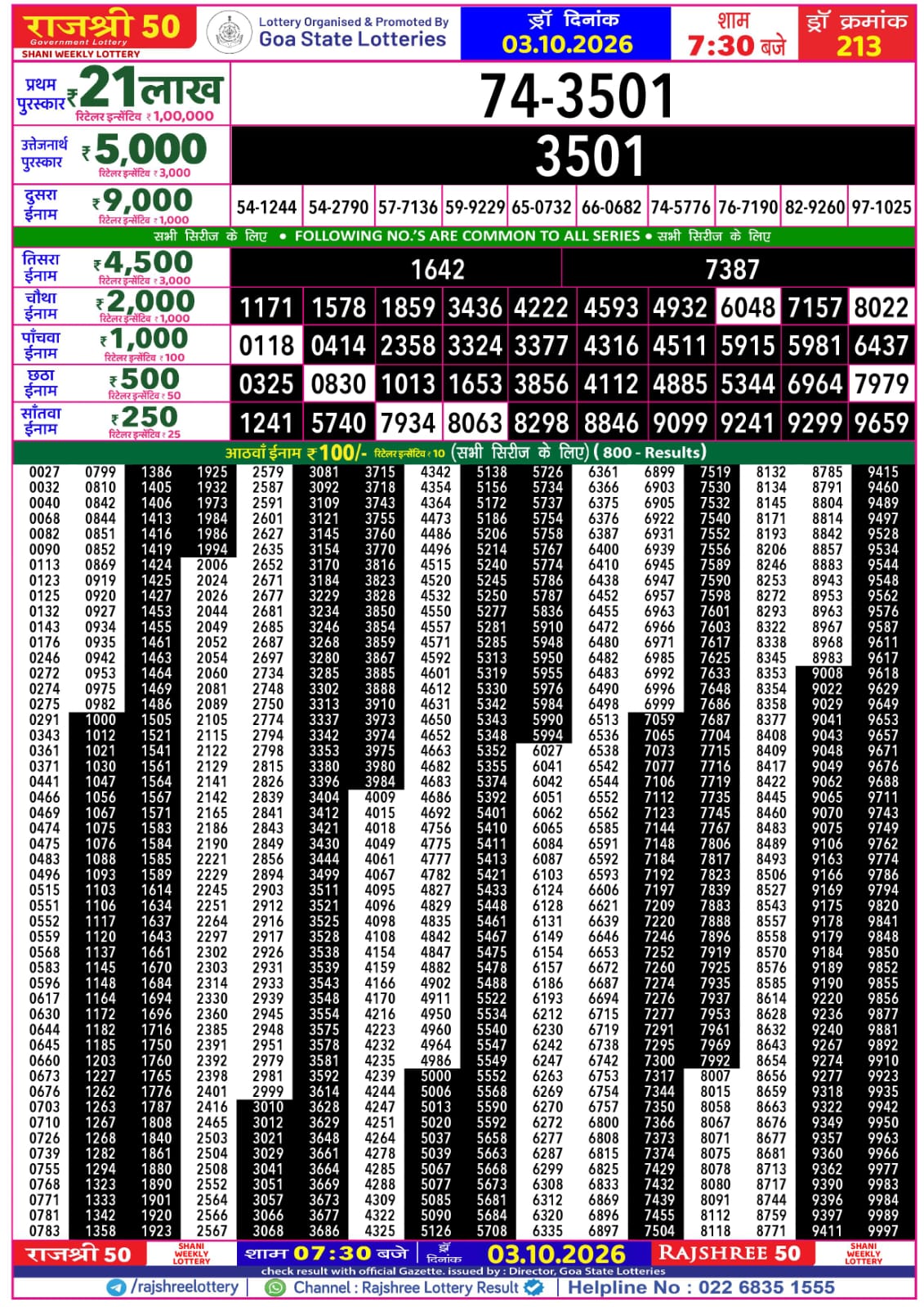Tap the WhatsApp icon before Channel text
The width and height of the screenshot is (924, 1307).
tap(276, 1287)
